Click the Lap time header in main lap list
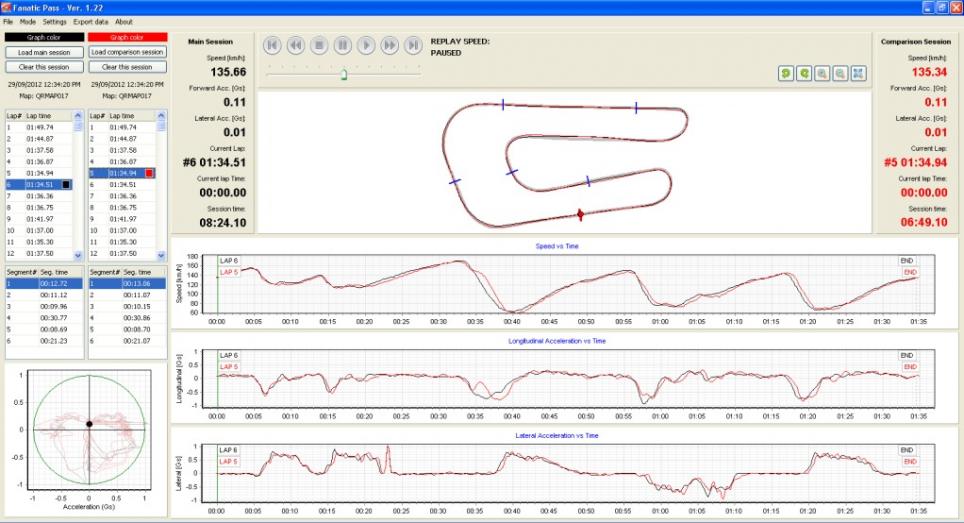 38,116
